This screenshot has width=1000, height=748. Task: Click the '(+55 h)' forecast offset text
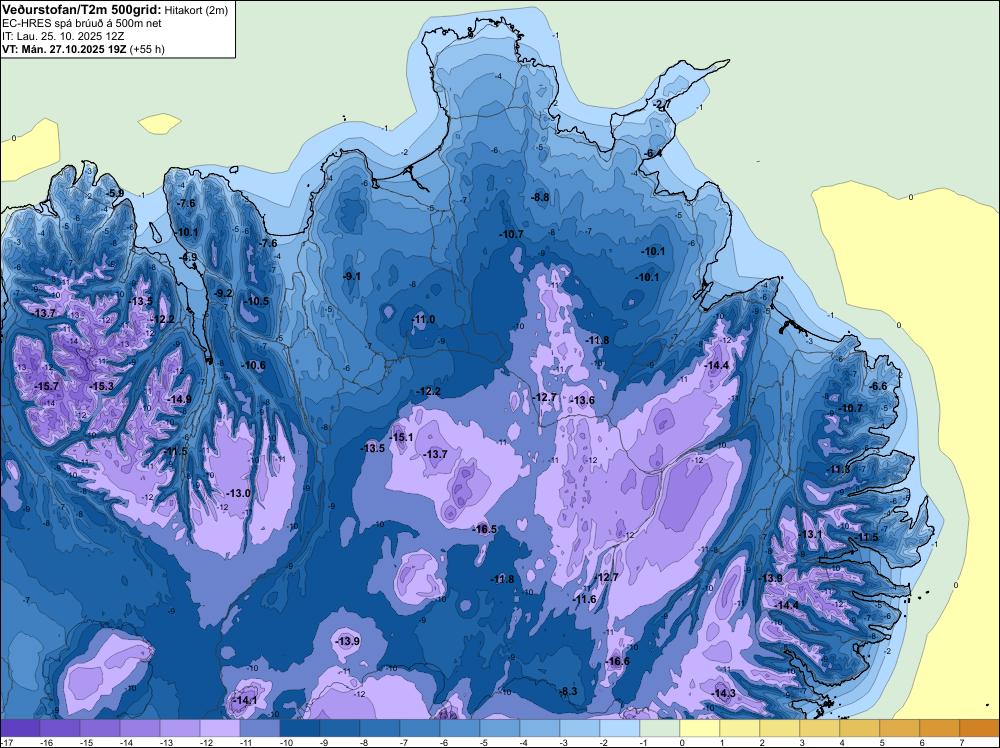click(147, 49)
